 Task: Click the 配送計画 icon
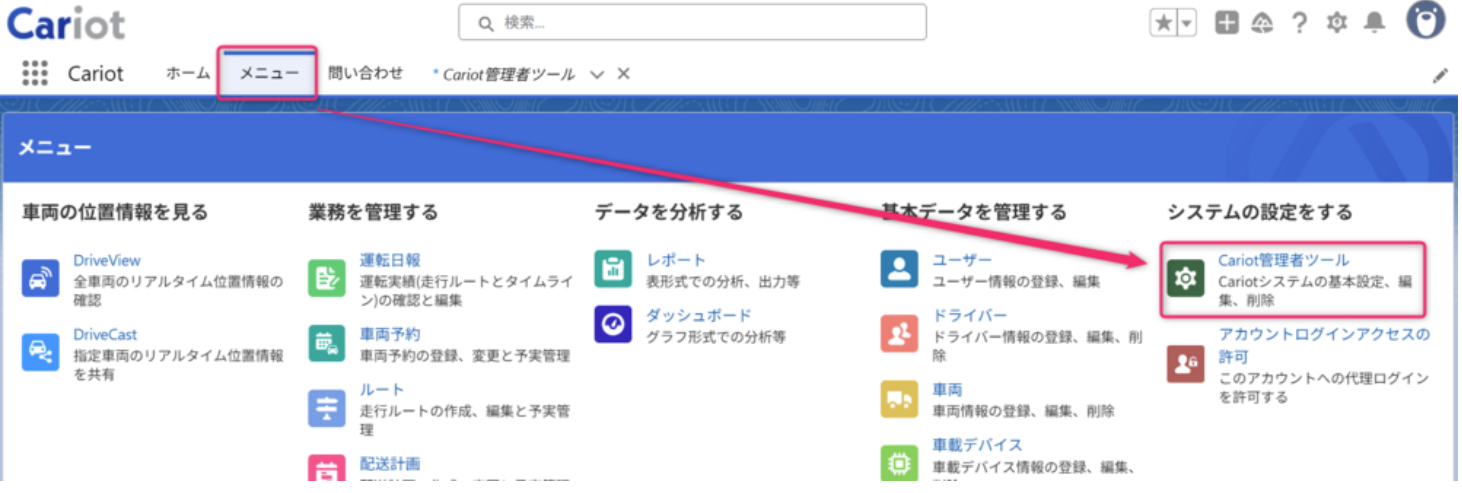coord(327,469)
